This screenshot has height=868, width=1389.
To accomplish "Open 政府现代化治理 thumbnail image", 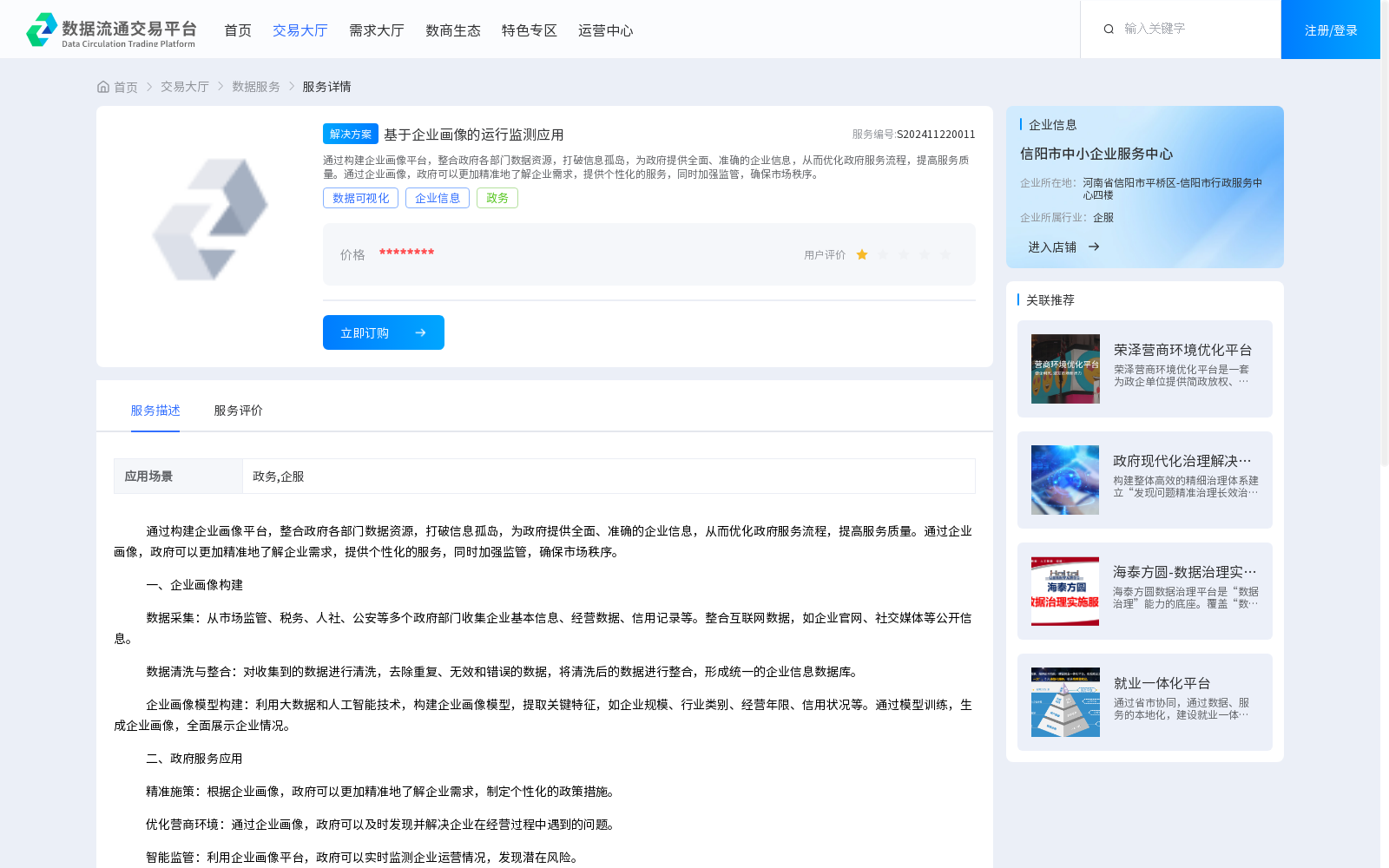I will [x=1065, y=480].
